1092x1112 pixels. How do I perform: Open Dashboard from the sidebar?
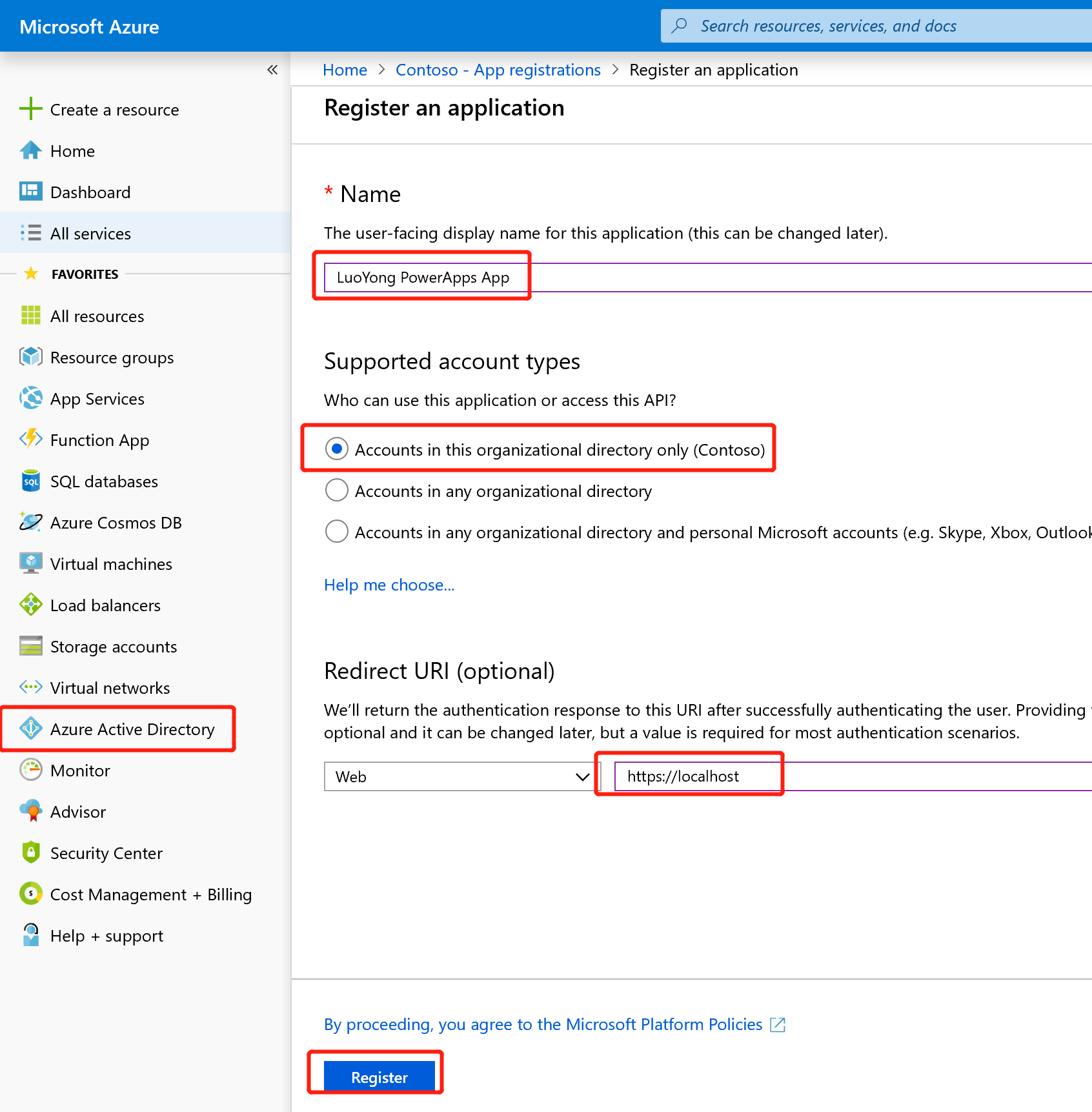[x=145, y=192]
